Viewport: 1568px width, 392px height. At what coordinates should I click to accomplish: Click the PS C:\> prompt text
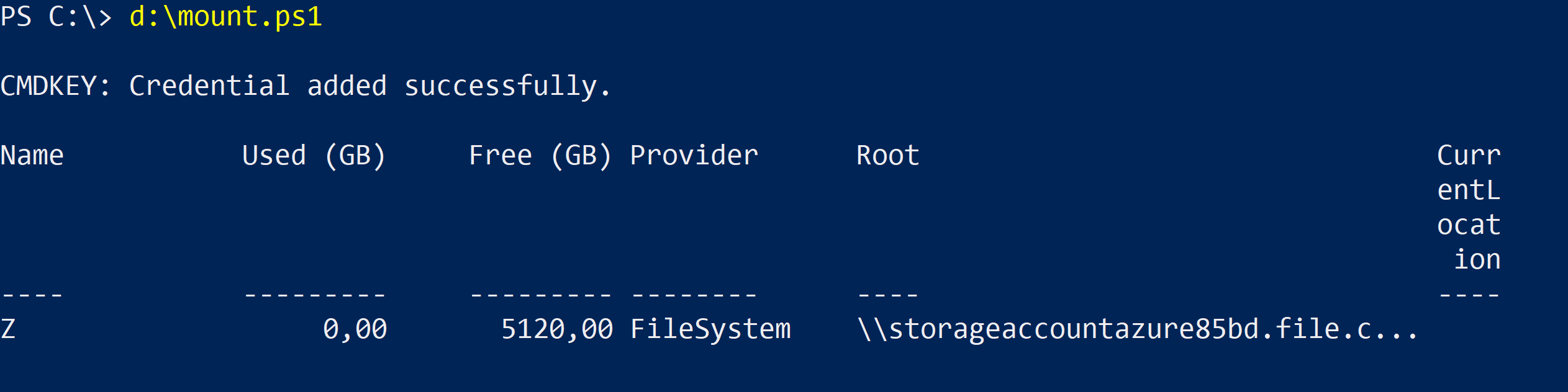(x=57, y=17)
